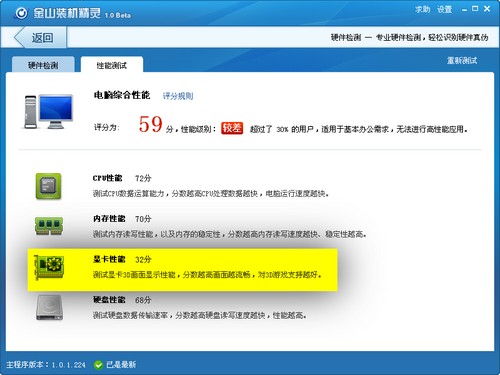Click the 内存性能 heading
The image size is (500, 375).
tap(109, 219)
